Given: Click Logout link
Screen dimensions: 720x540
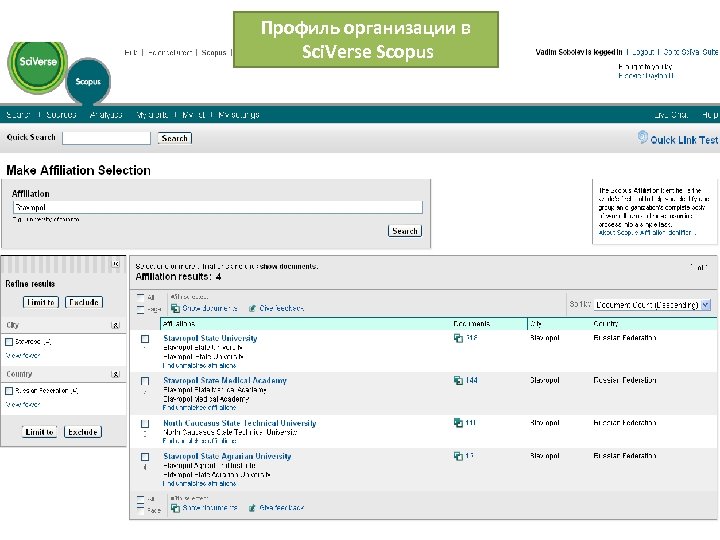Looking at the screenshot, I should coord(643,52).
